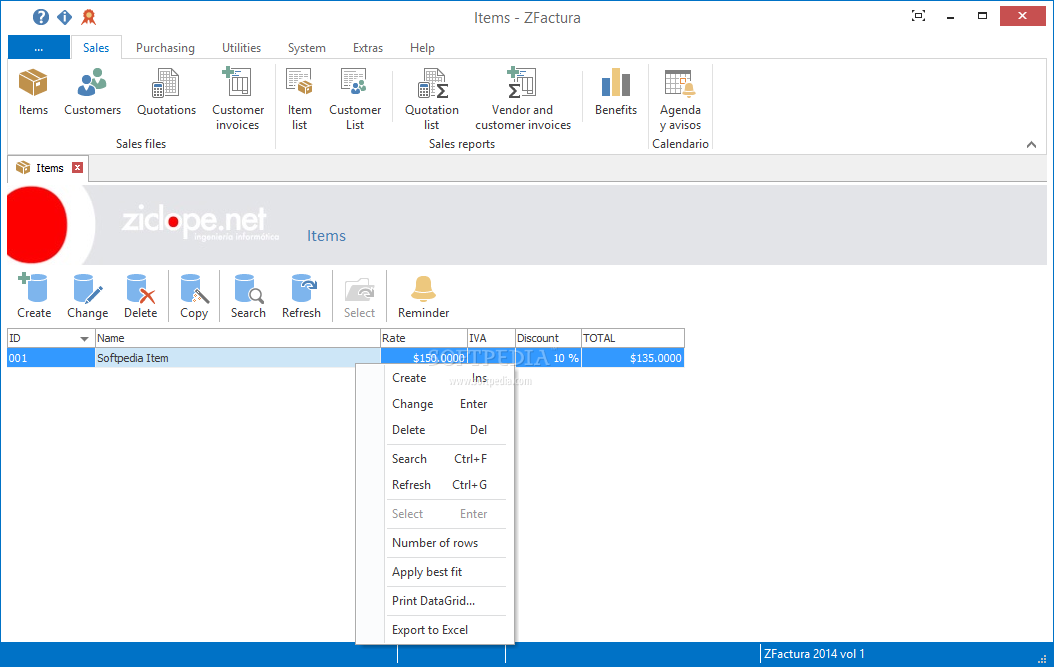Open the blue application menu button
The width and height of the screenshot is (1054, 667).
tap(38, 48)
